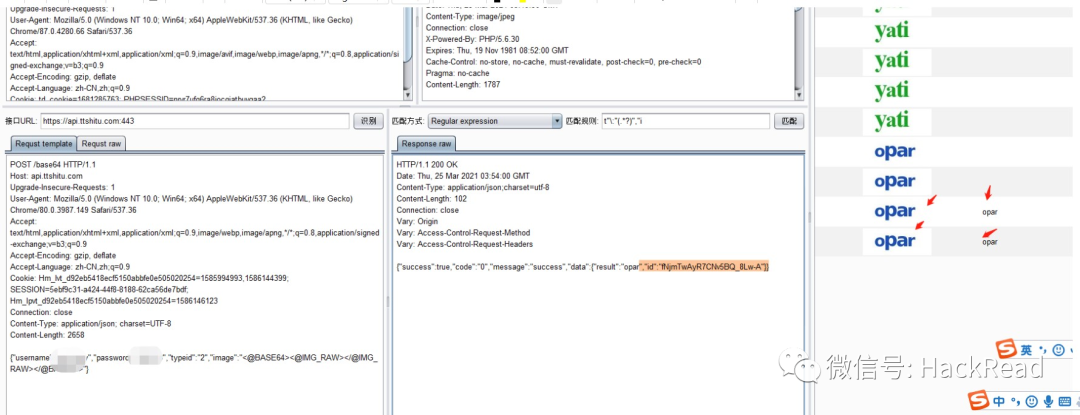The image size is (1080, 415).
Task: Click the Sogou emoji smiley icon
Action: tap(1032, 402)
